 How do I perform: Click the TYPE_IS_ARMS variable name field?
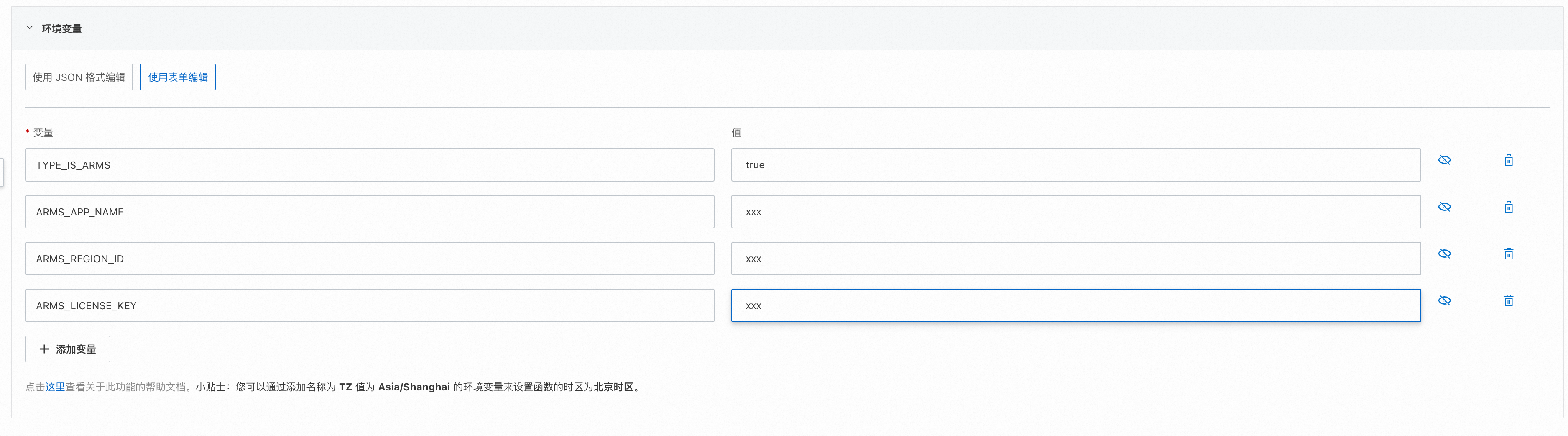coord(370,165)
